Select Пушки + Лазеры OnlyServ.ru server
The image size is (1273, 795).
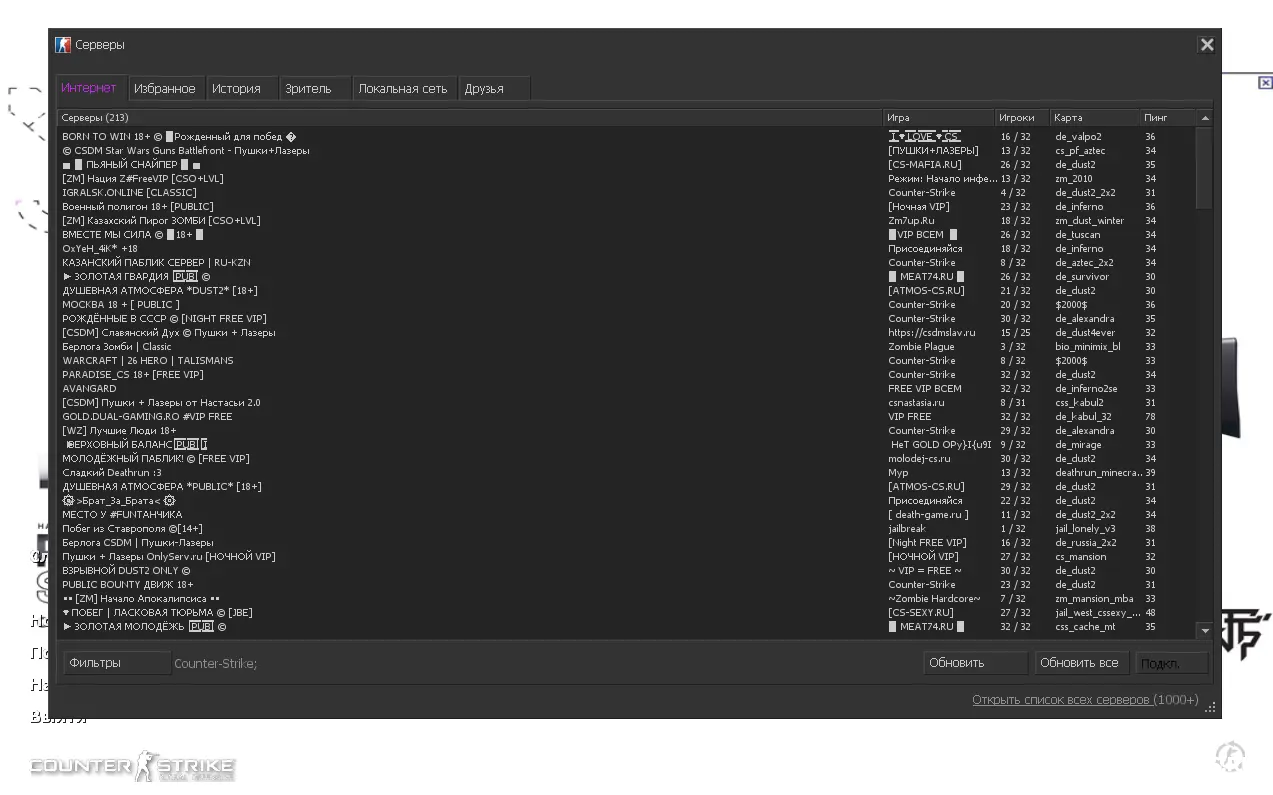coord(627,557)
